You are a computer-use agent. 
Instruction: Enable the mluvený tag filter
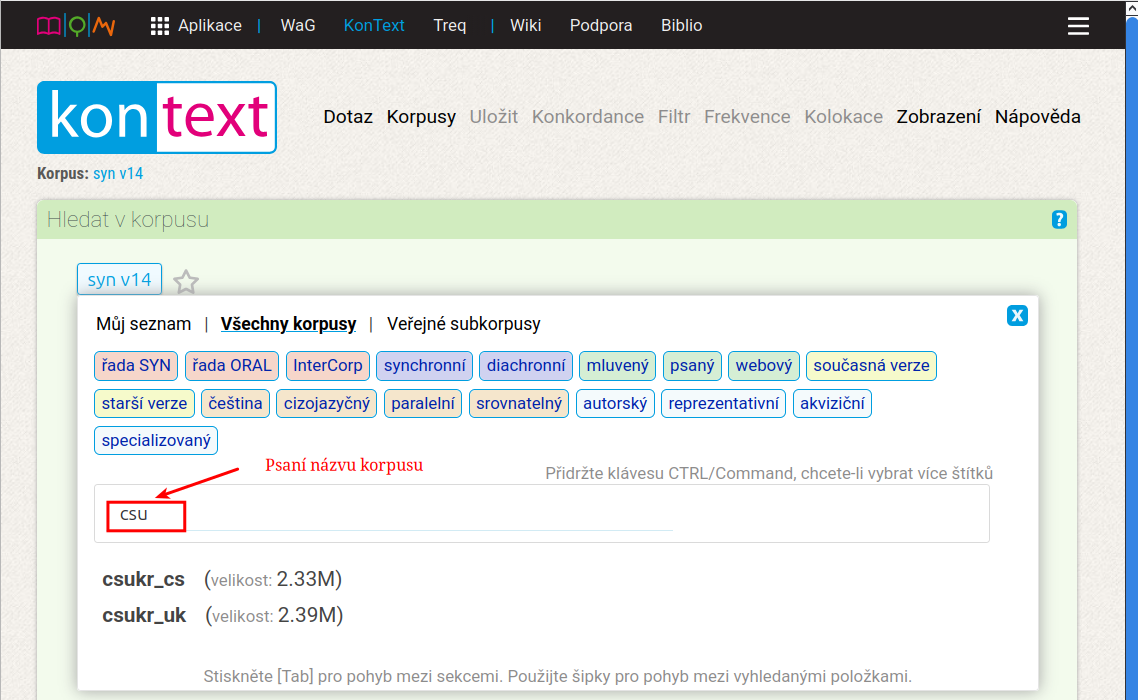tap(617, 366)
